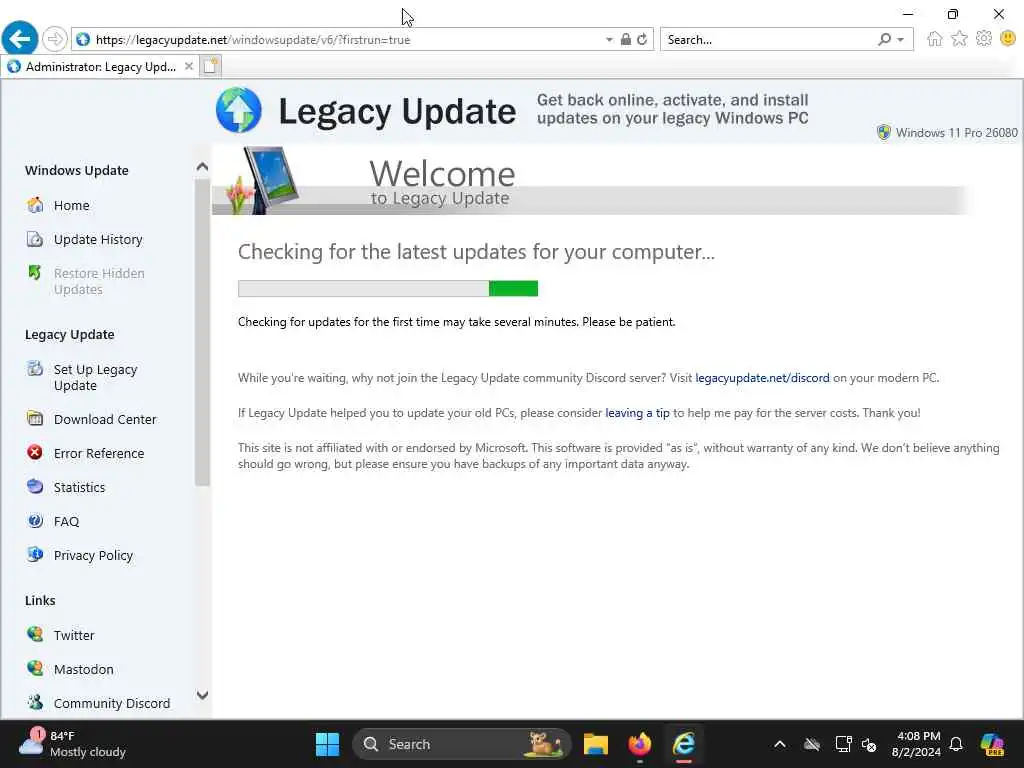Click the Twitter globe icon
This screenshot has height=768, width=1024.
[35, 634]
